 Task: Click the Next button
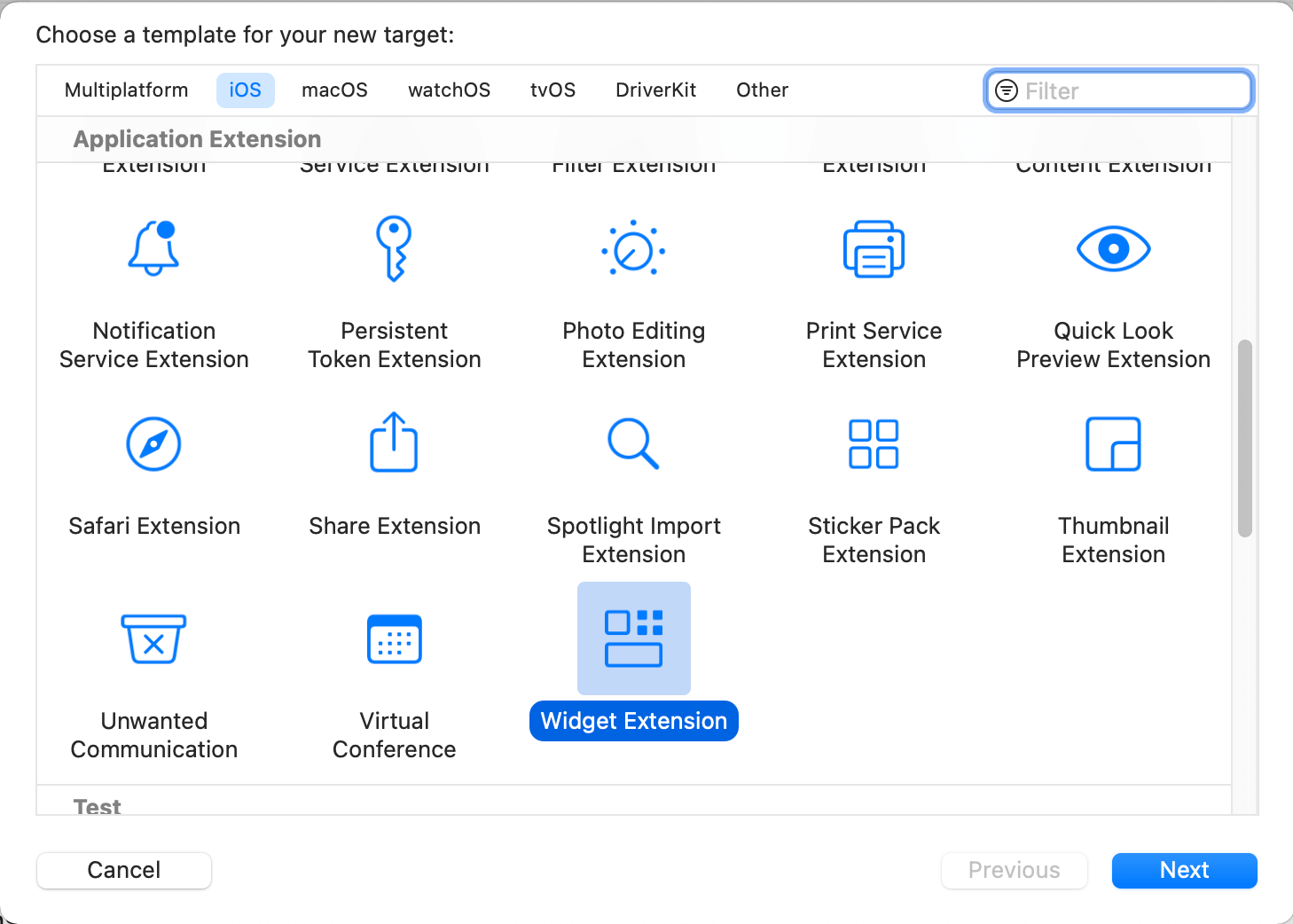(1184, 870)
